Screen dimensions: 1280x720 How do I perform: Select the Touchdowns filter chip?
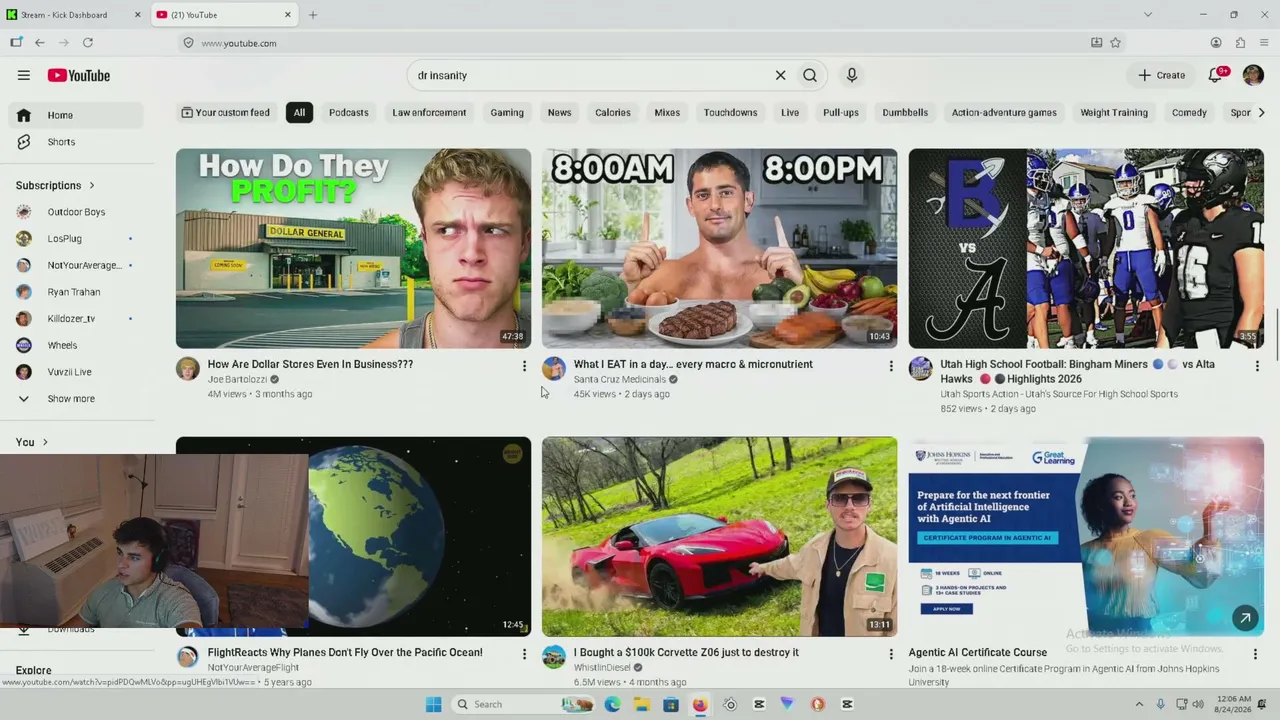point(730,113)
